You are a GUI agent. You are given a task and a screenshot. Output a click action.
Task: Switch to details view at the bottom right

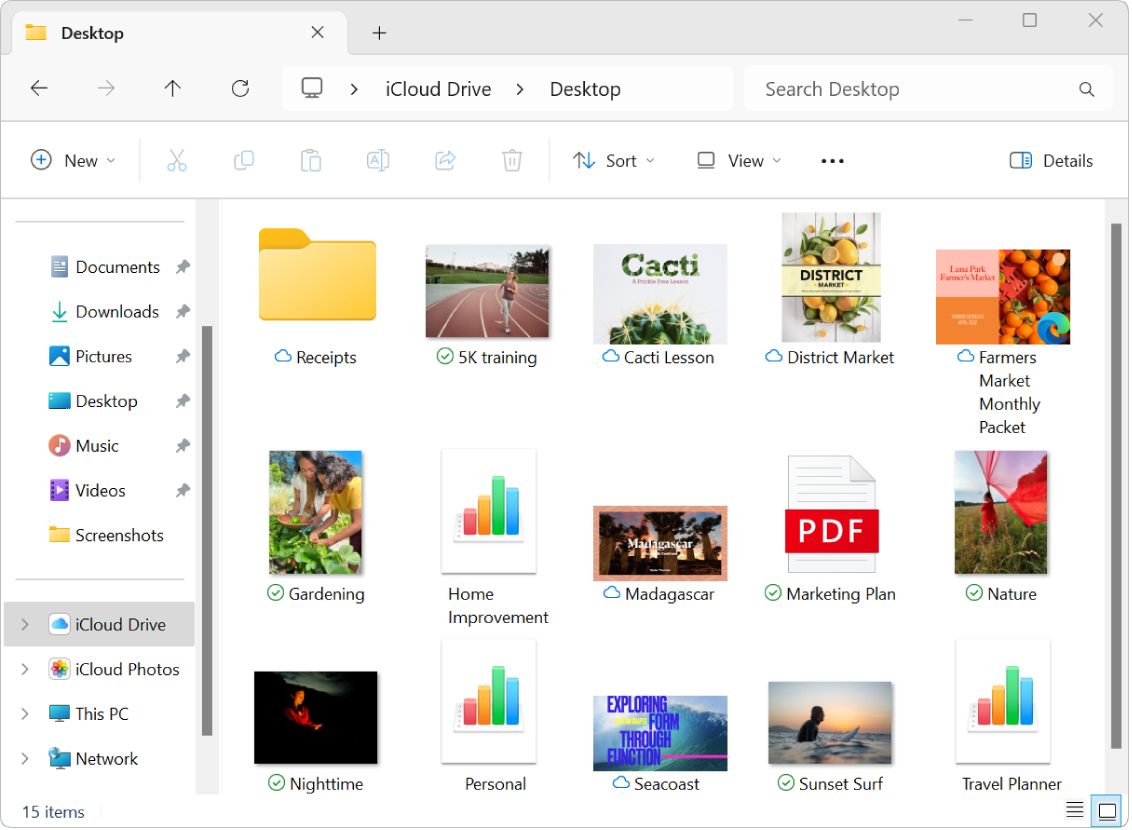1074,810
